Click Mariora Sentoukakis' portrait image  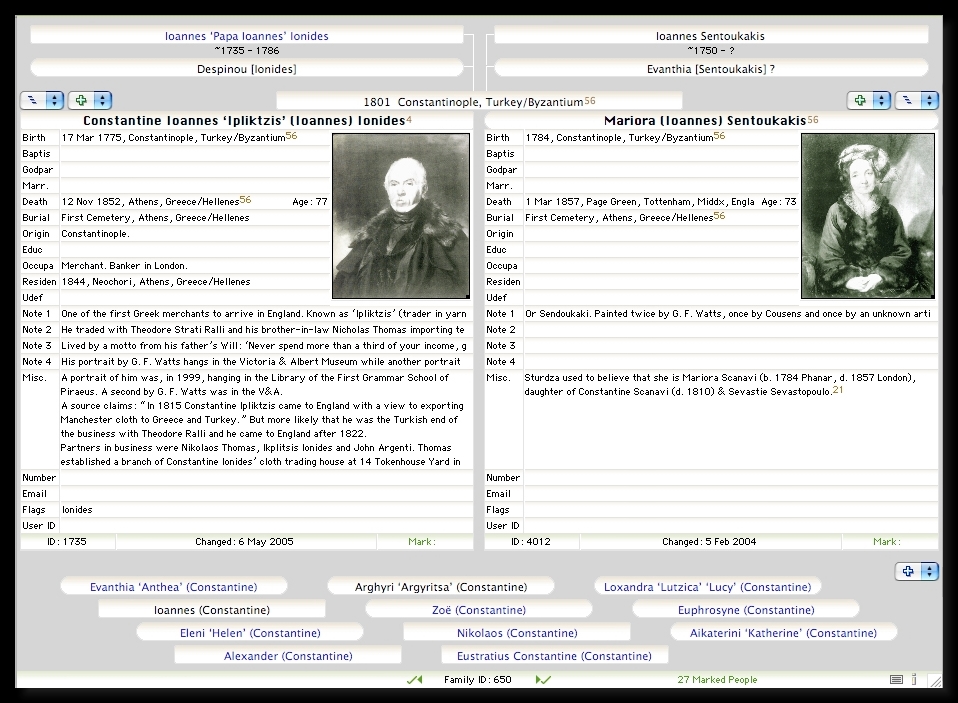click(867, 216)
